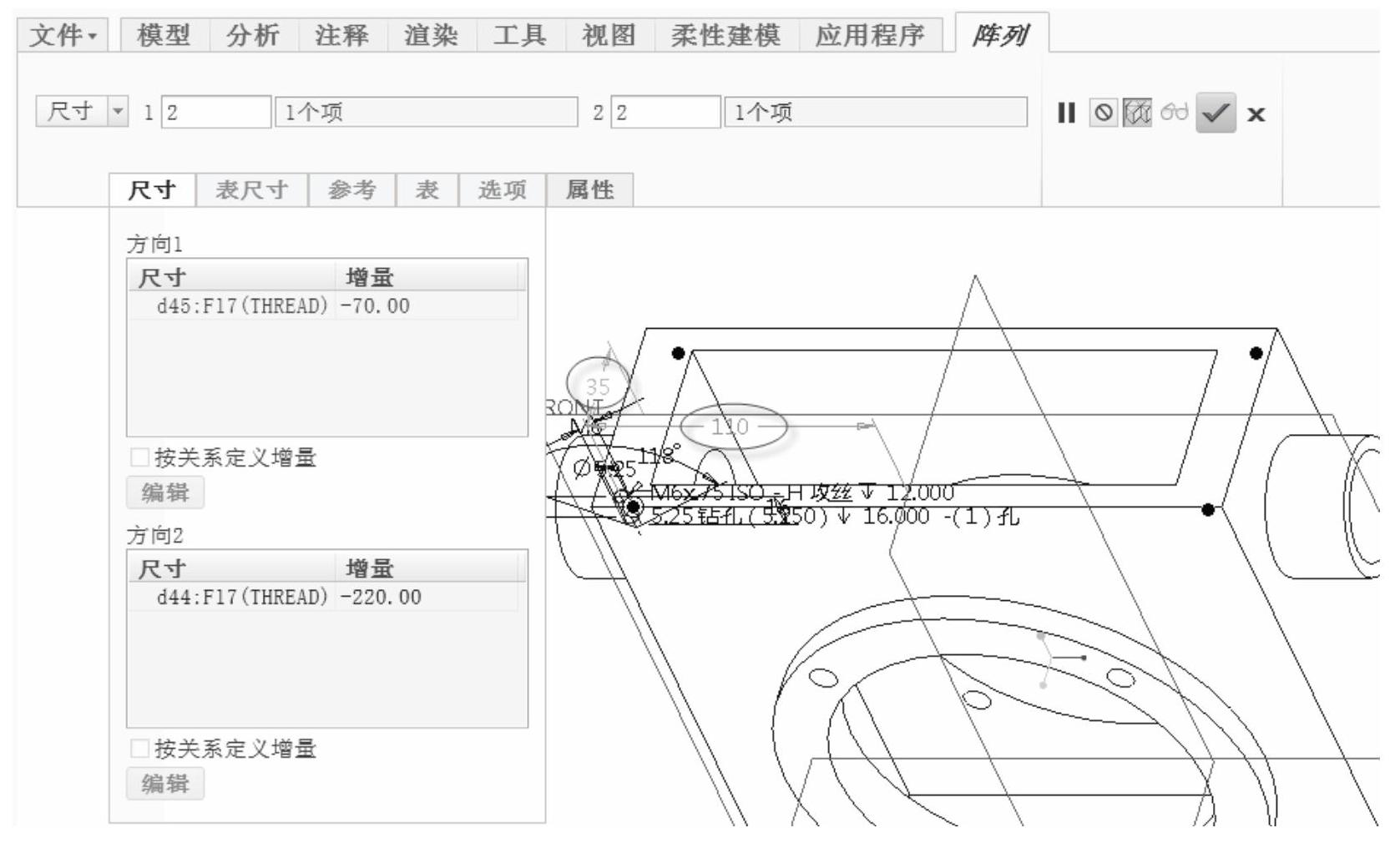Cancel the pattern with the X icon
This screenshot has height=843, width=1400.
point(1256,114)
